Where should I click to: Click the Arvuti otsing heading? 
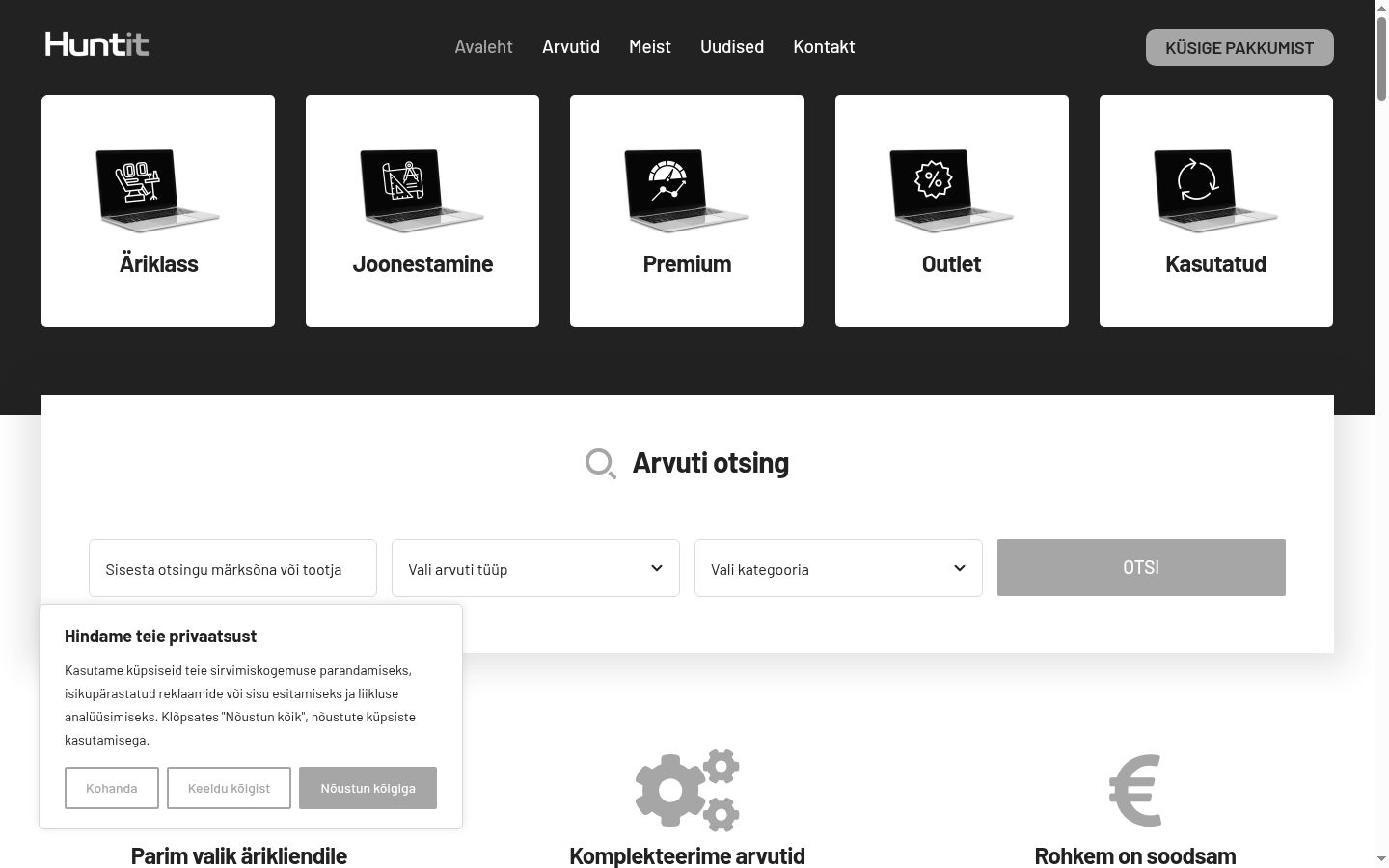tap(711, 463)
